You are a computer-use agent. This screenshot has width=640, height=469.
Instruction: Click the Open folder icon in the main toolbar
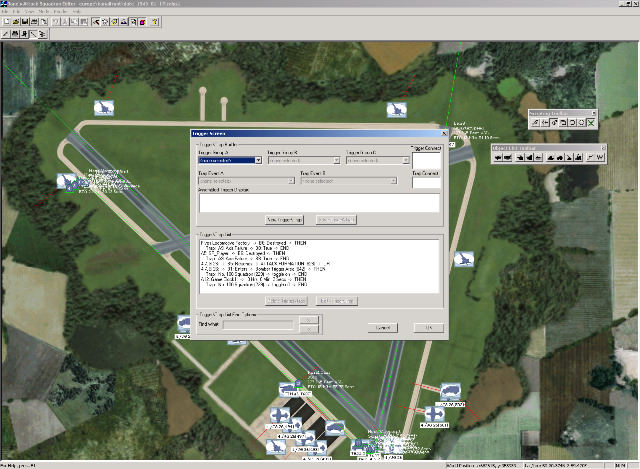(18, 22)
